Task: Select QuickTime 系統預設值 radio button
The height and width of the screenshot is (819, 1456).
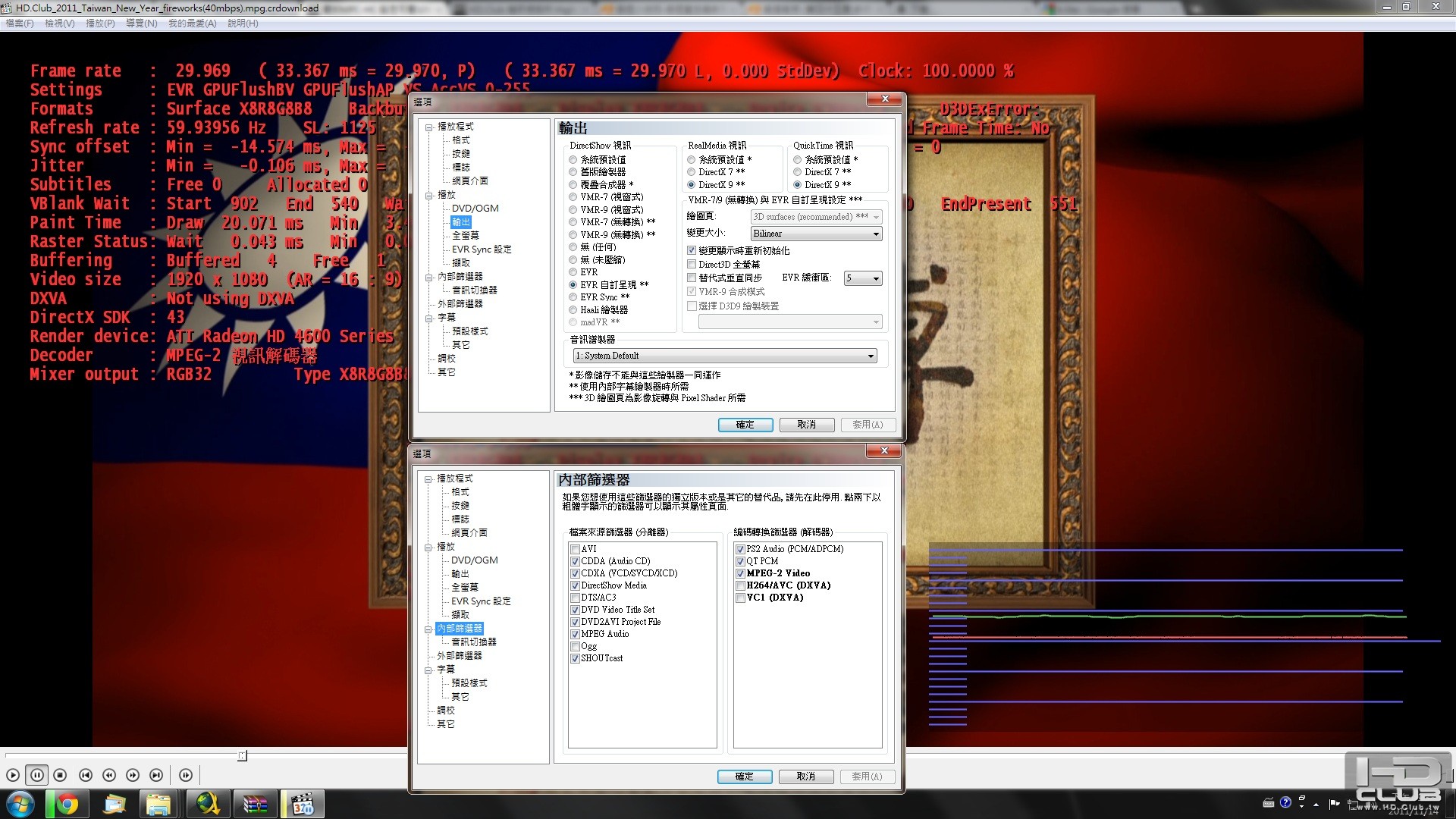Action: 798,160
